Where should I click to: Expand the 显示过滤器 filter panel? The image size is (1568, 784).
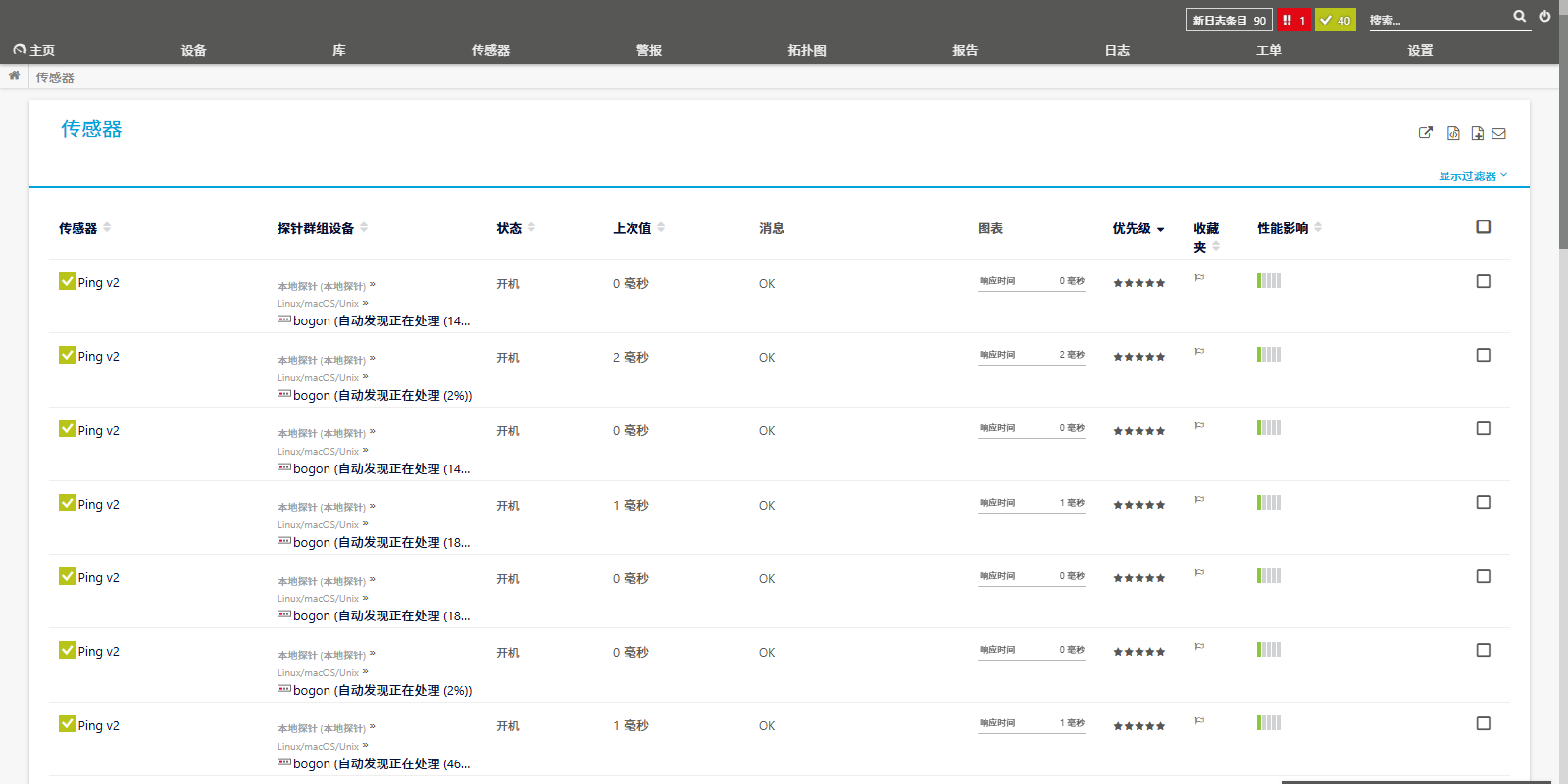point(1472,176)
